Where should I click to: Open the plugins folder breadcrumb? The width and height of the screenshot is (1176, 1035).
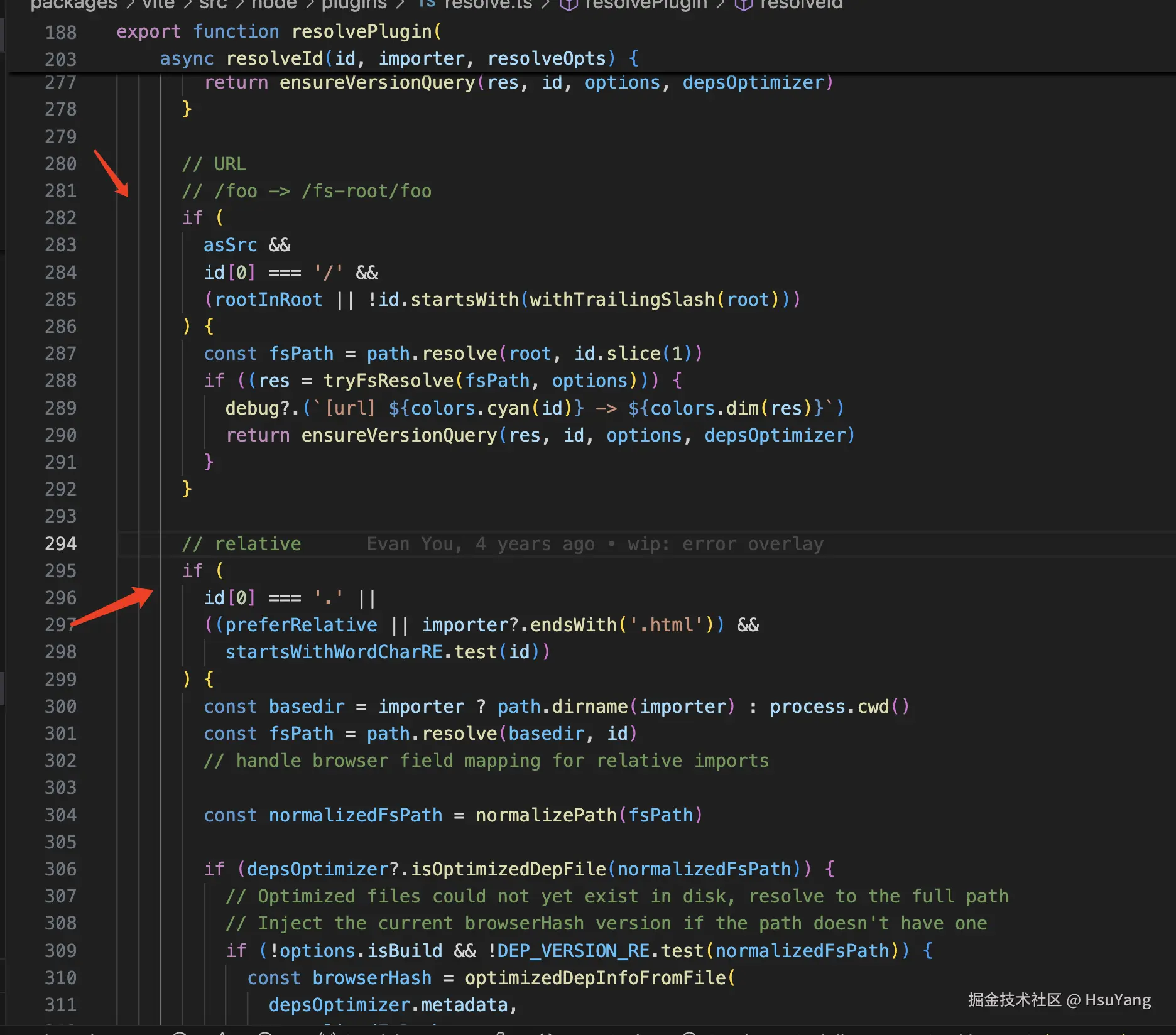click(x=354, y=5)
